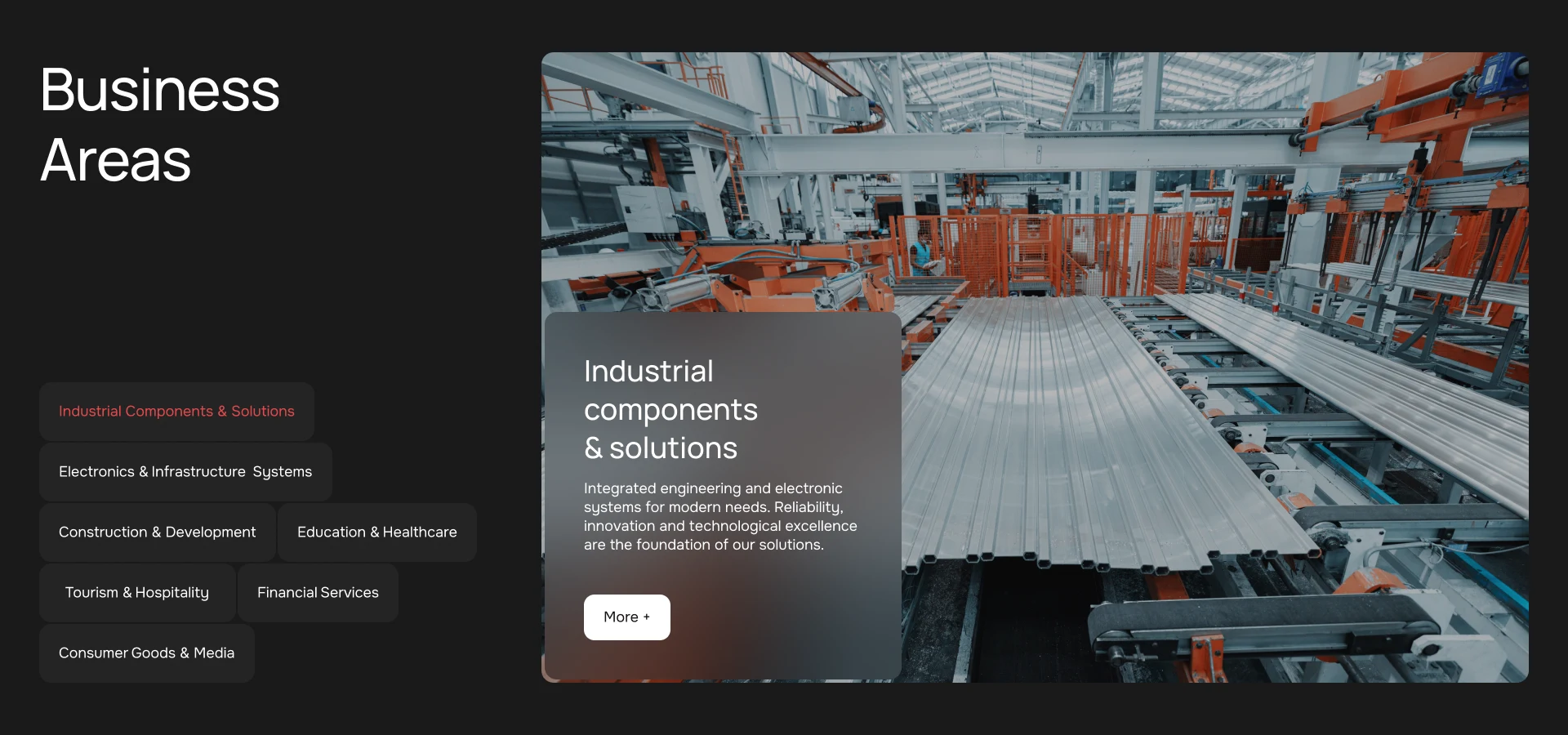The height and width of the screenshot is (735, 1568).
Task: Click the Electronics & Infrastructure Systems pill
Action: tap(185, 471)
